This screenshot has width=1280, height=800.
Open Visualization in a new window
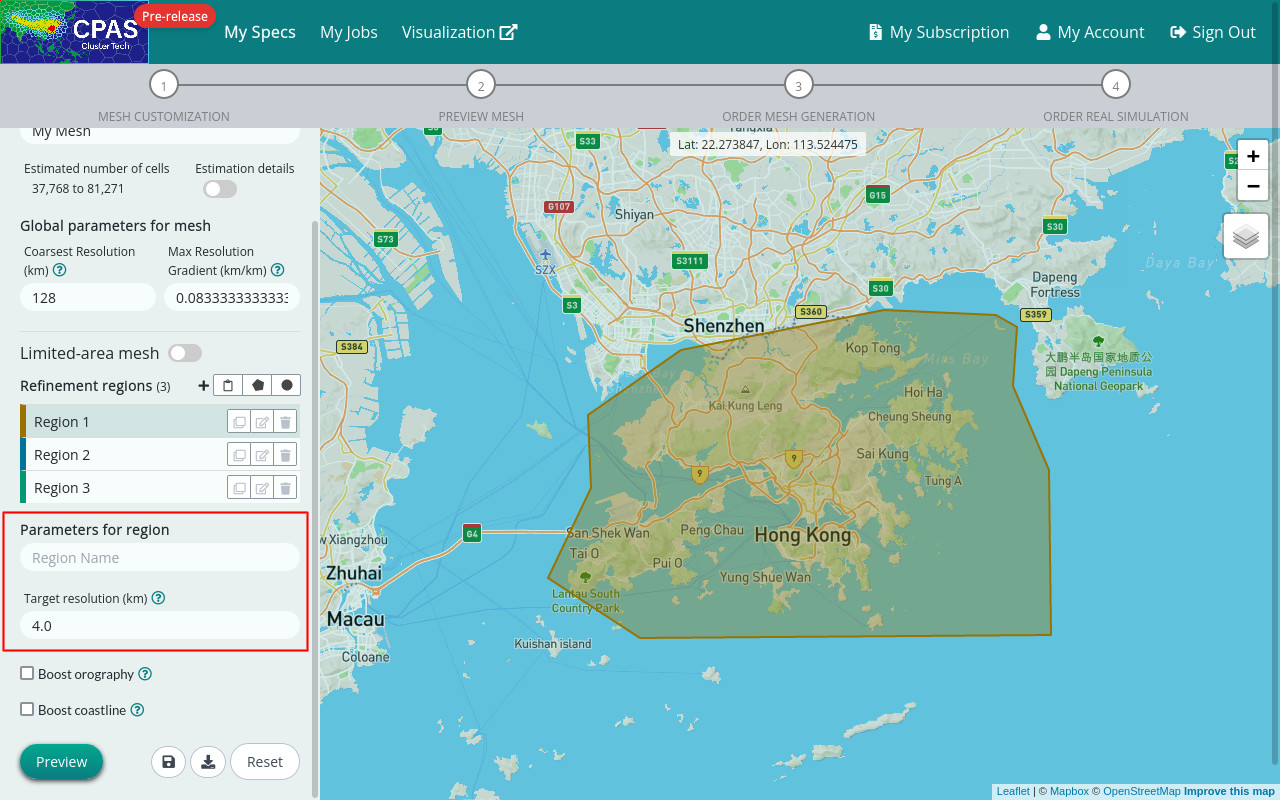click(x=460, y=32)
